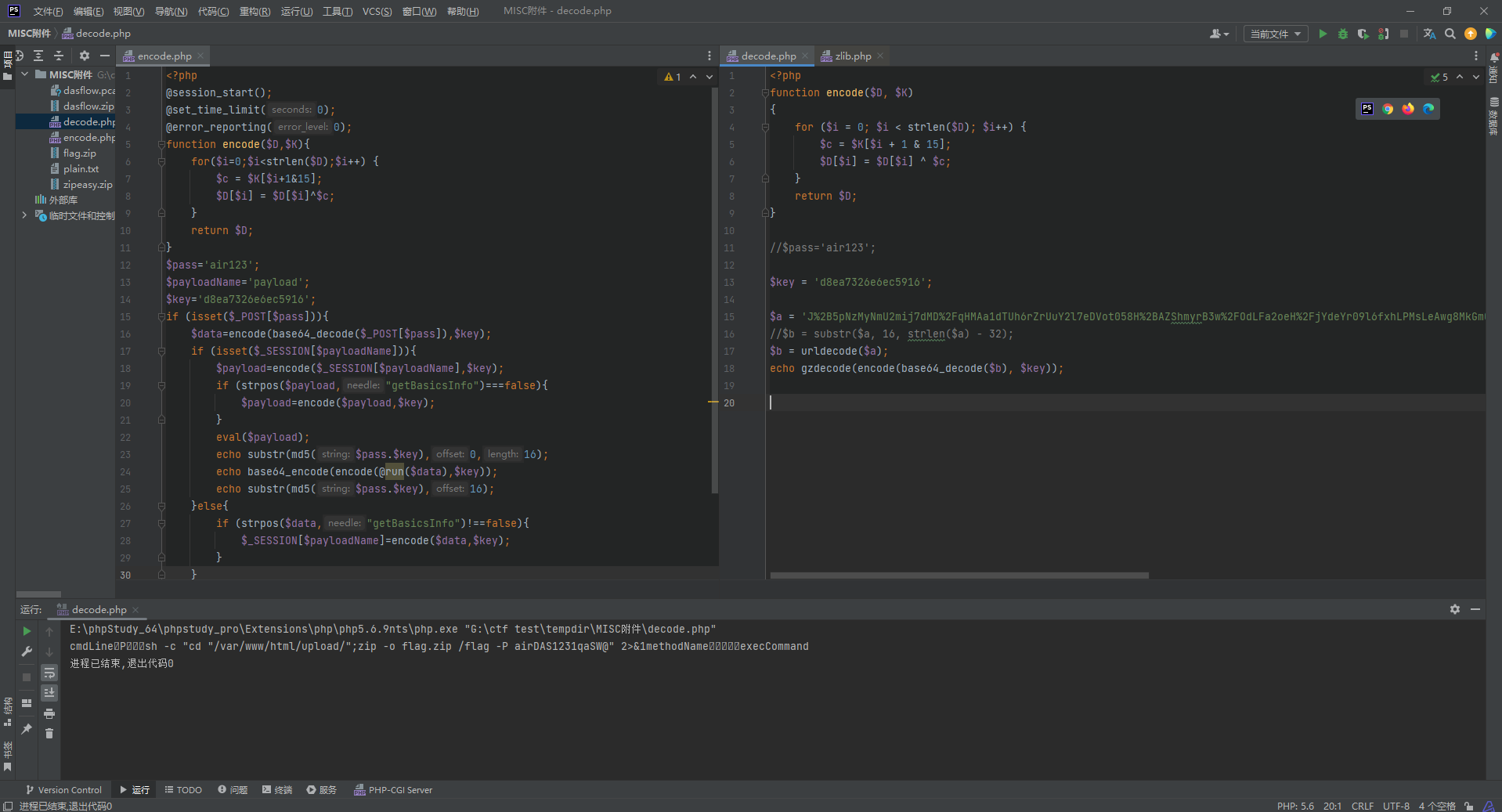This screenshot has height=812, width=1502.
Task: Open decode.php preview in Chrome
Action: pyautogui.click(x=1388, y=109)
